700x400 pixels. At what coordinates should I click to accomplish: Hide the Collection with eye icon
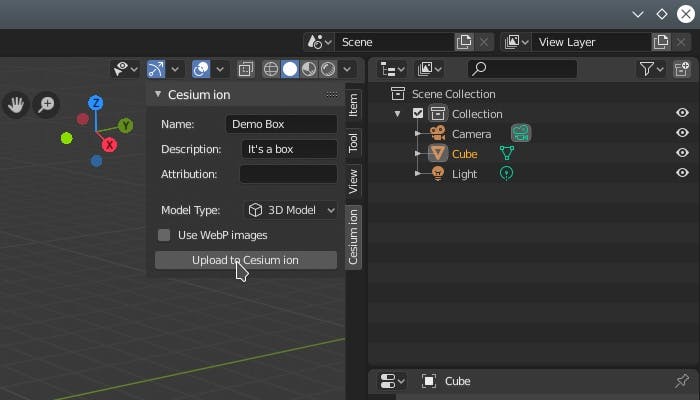[x=682, y=113]
